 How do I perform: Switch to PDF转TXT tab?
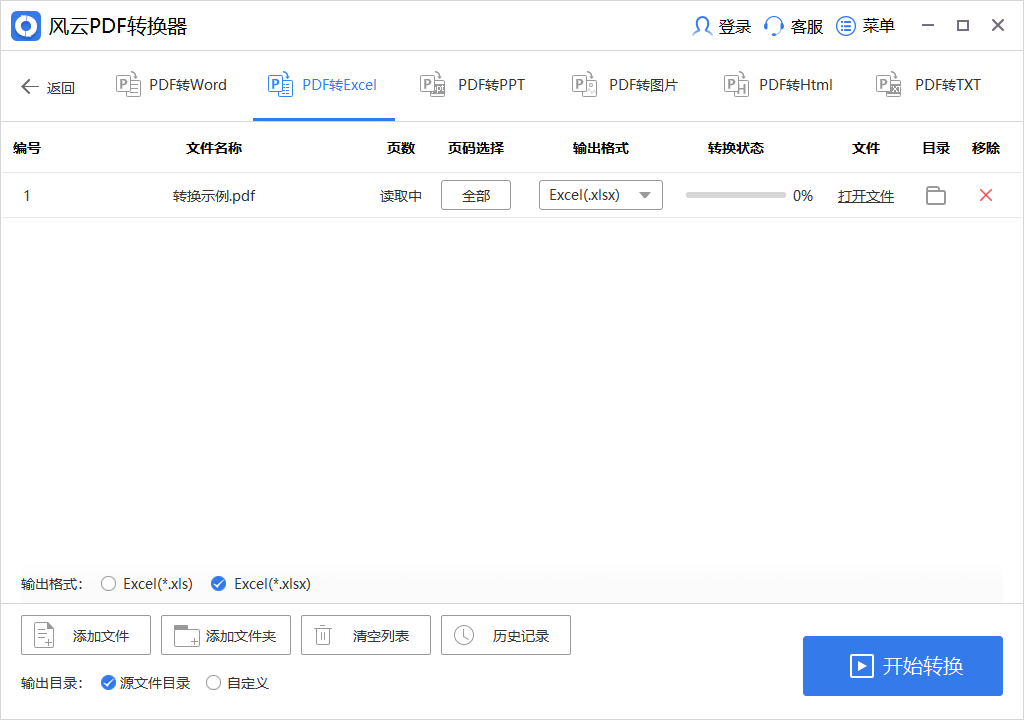(x=929, y=85)
